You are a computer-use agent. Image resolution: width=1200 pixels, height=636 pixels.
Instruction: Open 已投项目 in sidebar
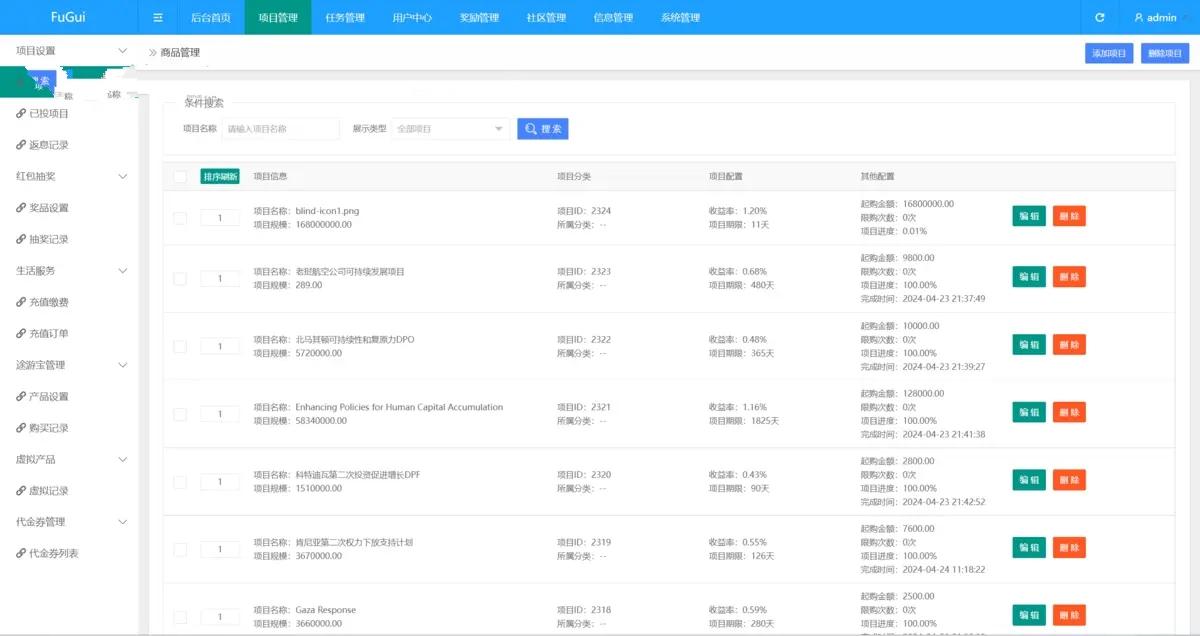[49, 114]
